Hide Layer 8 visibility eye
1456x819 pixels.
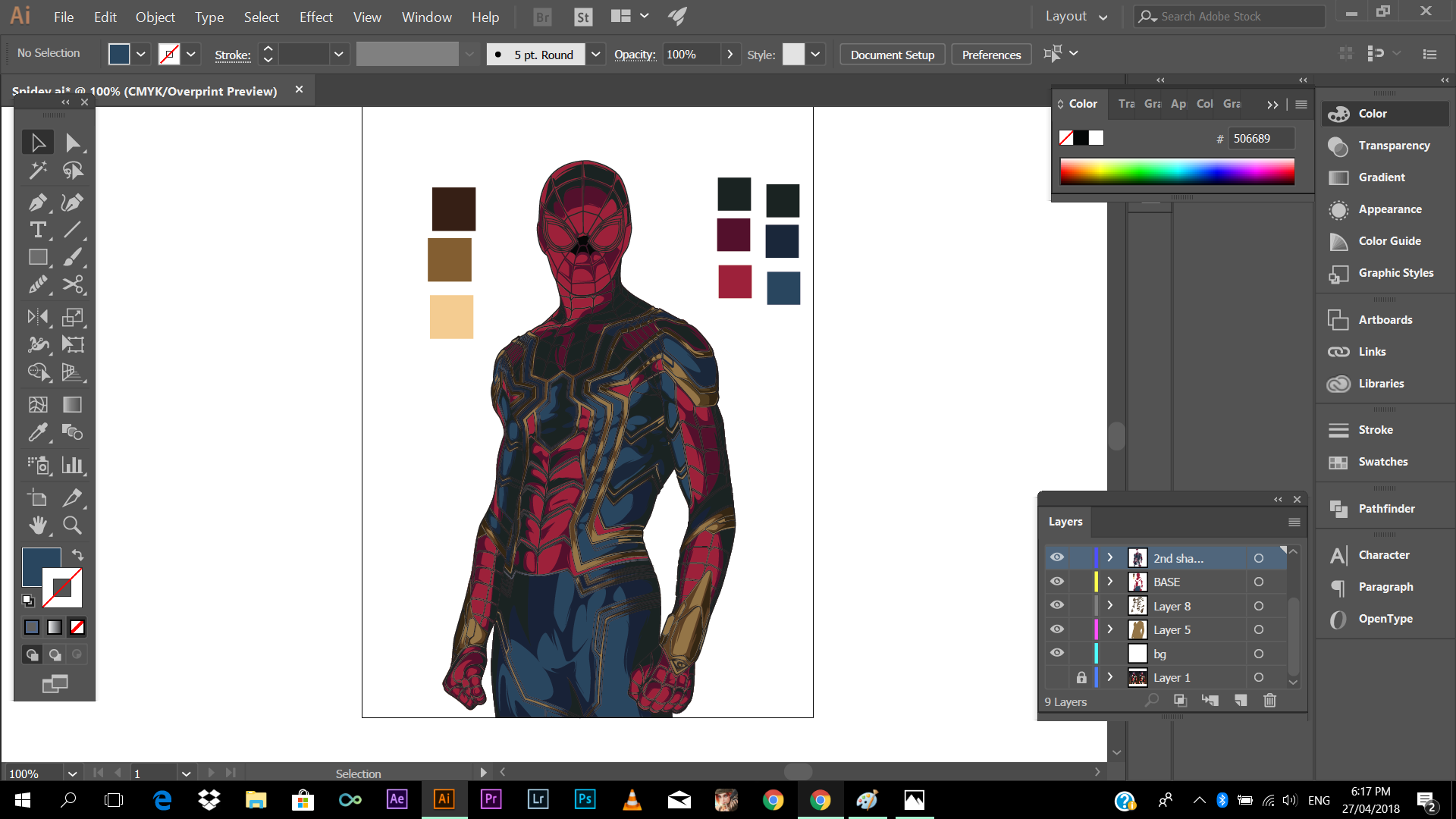[1057, 605]
